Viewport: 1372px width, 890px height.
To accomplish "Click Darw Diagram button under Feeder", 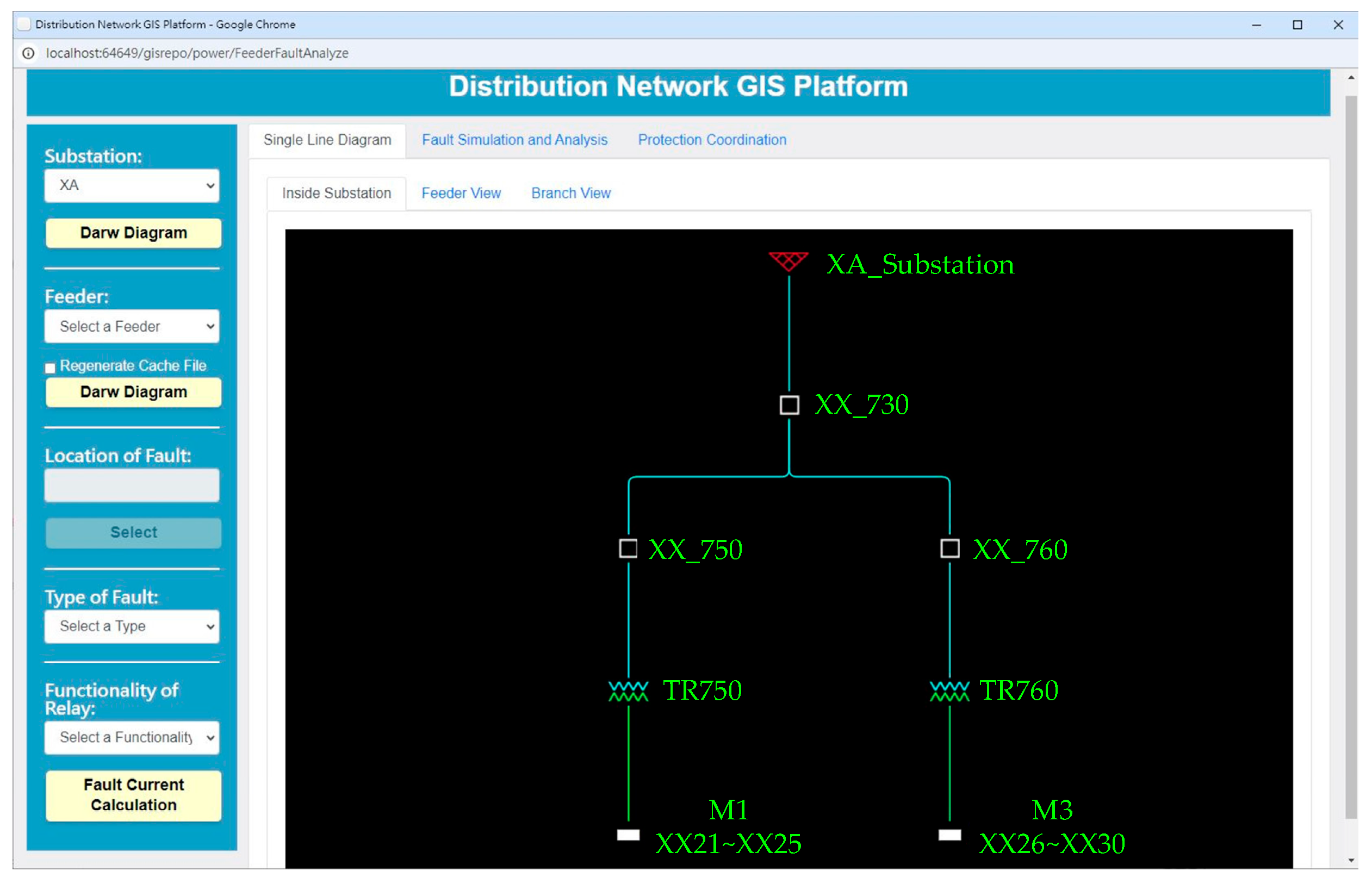I will click(x=133, y=392).
